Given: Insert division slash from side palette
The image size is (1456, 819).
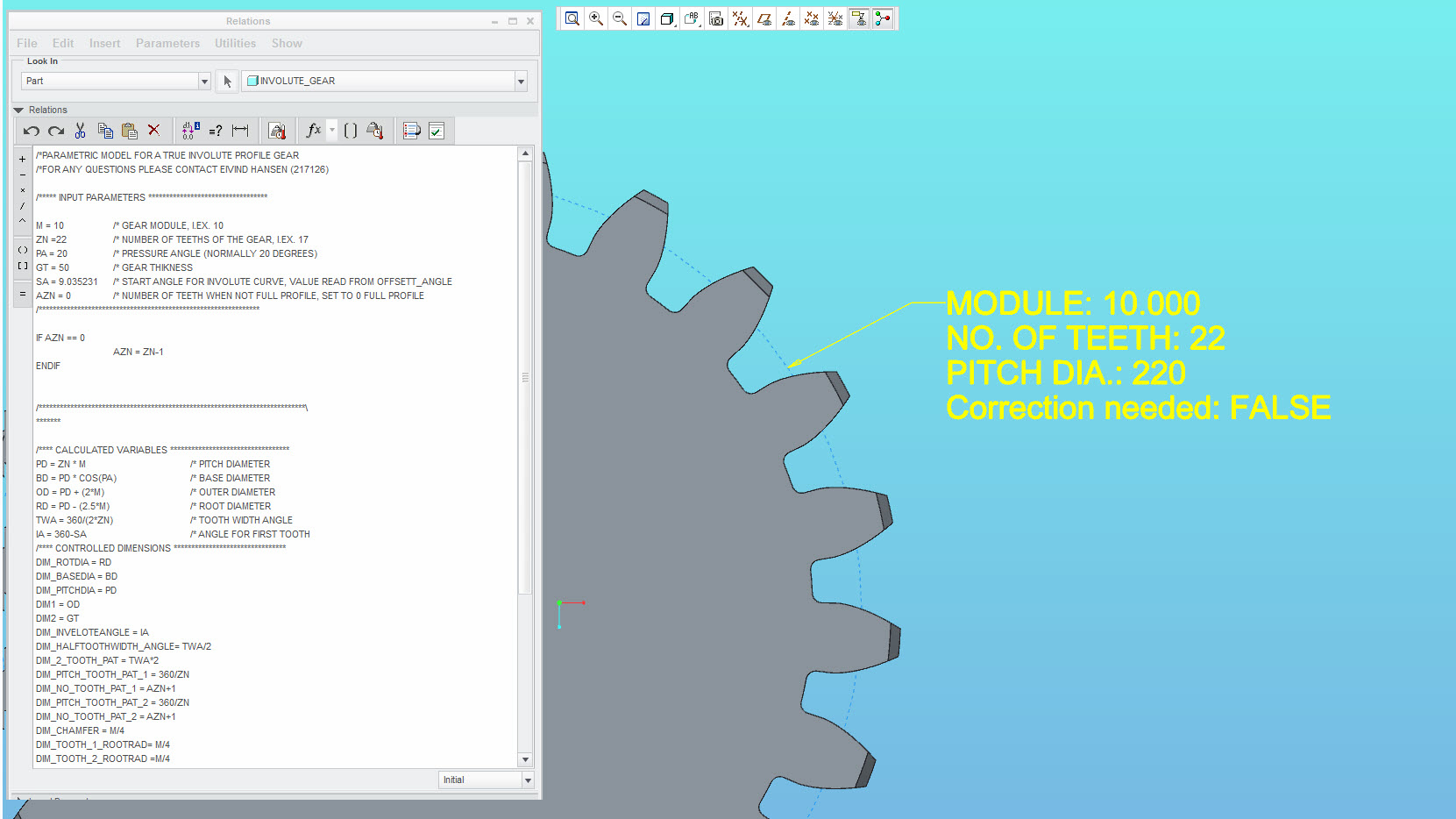Looking at the screenshot, I should click(23, 206).
